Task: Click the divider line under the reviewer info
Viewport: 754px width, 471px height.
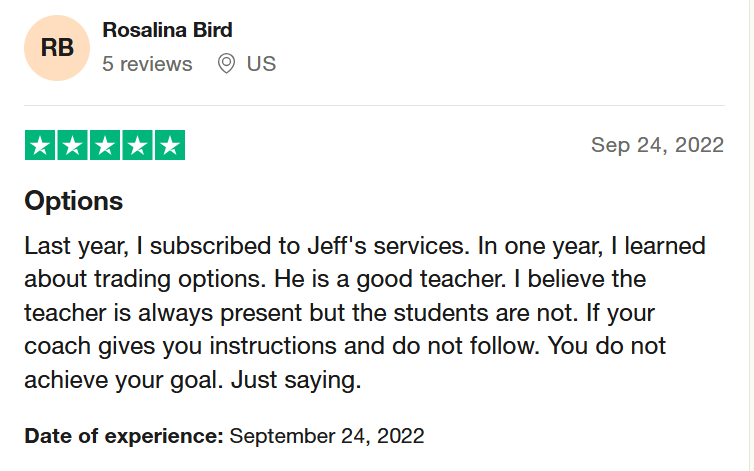Action: tap(375, 105)
